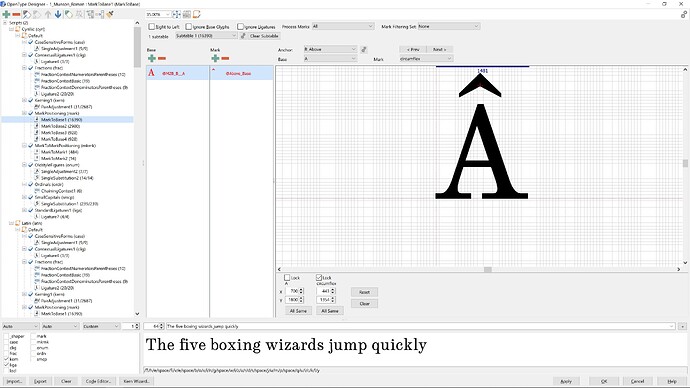
Task: Toggle the Right to Left checkbox
Action: click(x=151, y=27)
